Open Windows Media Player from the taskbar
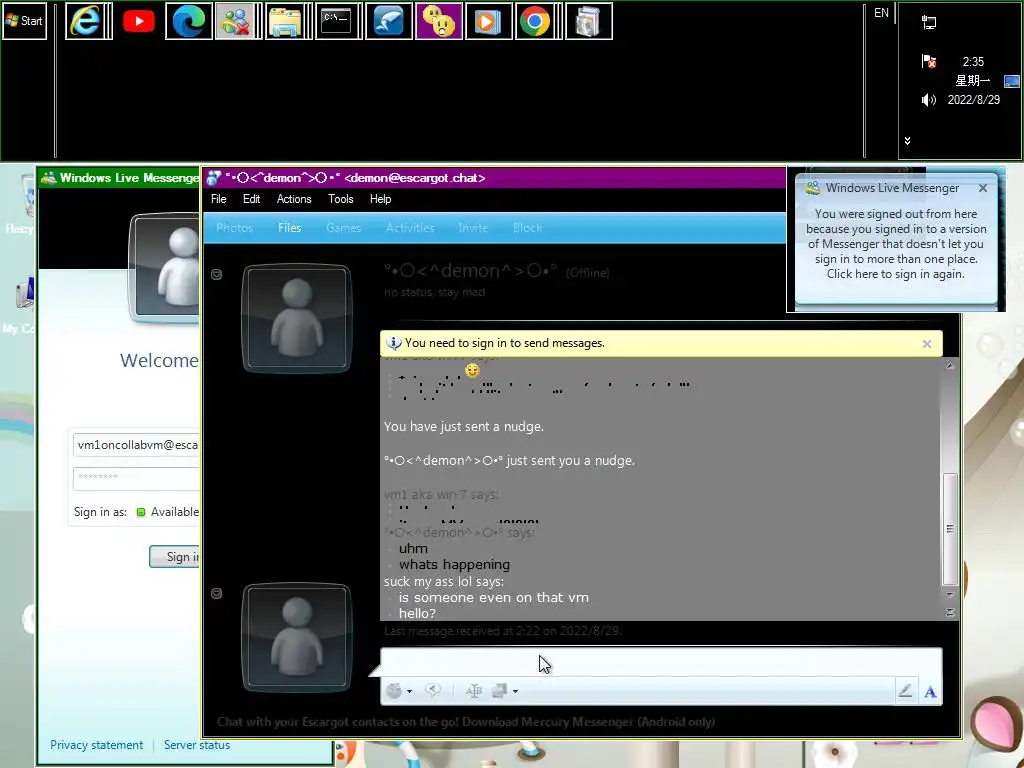Image resolution: width=1024 pixels, height=768 pixels. pos(488,22)
